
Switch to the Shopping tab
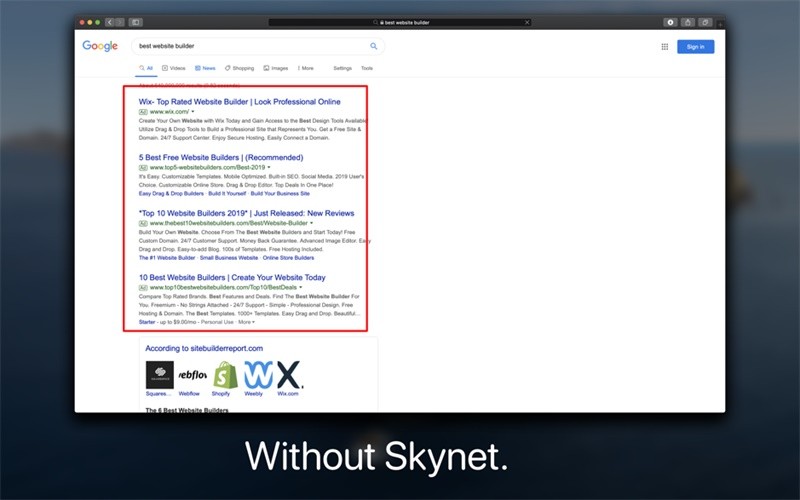239,68
